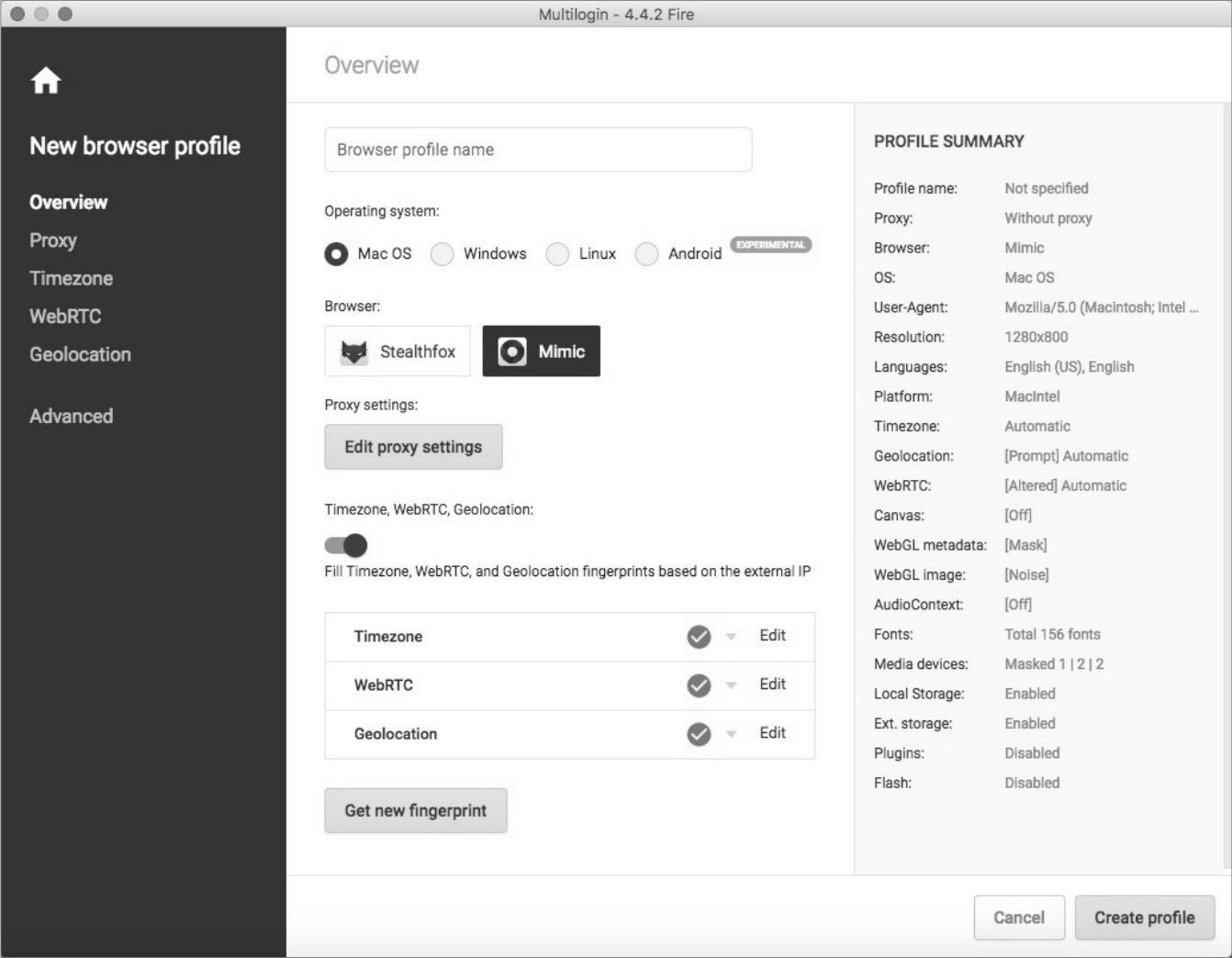Viewport: 1232px width, 958px height.
Task: Select Windows as the operating system
Action: click(x=442, y=254)
